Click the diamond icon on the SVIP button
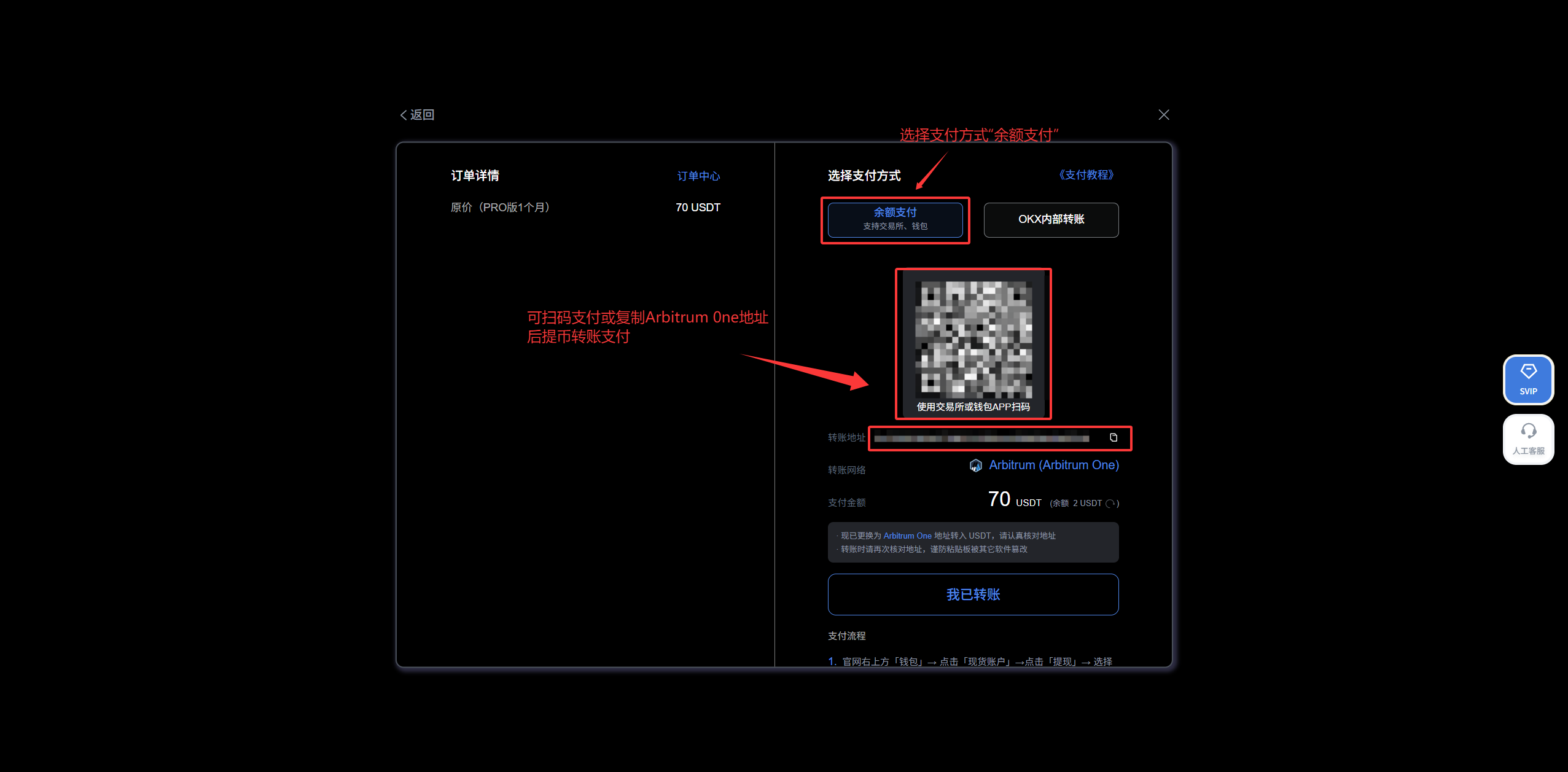 point(1529,371)
